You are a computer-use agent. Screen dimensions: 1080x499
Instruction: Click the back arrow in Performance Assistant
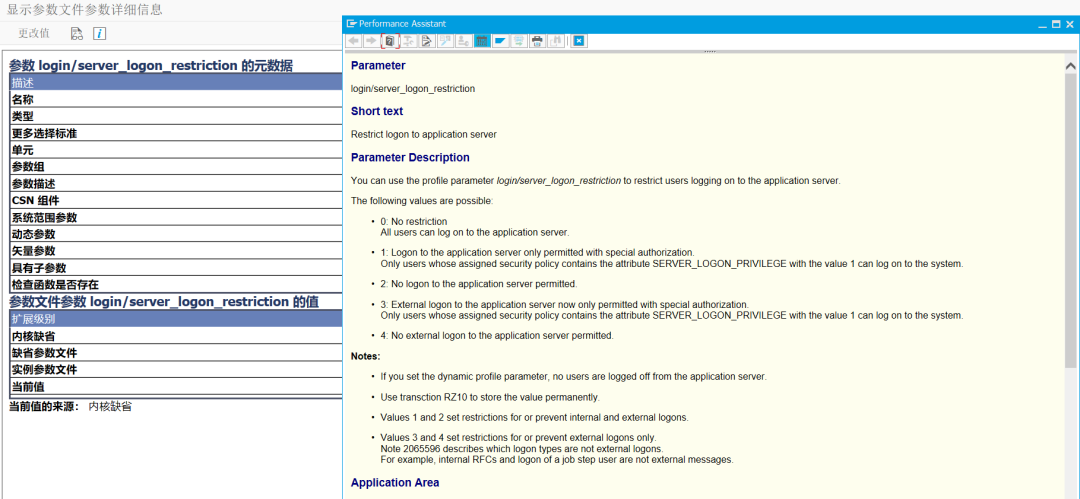(353, 41)
